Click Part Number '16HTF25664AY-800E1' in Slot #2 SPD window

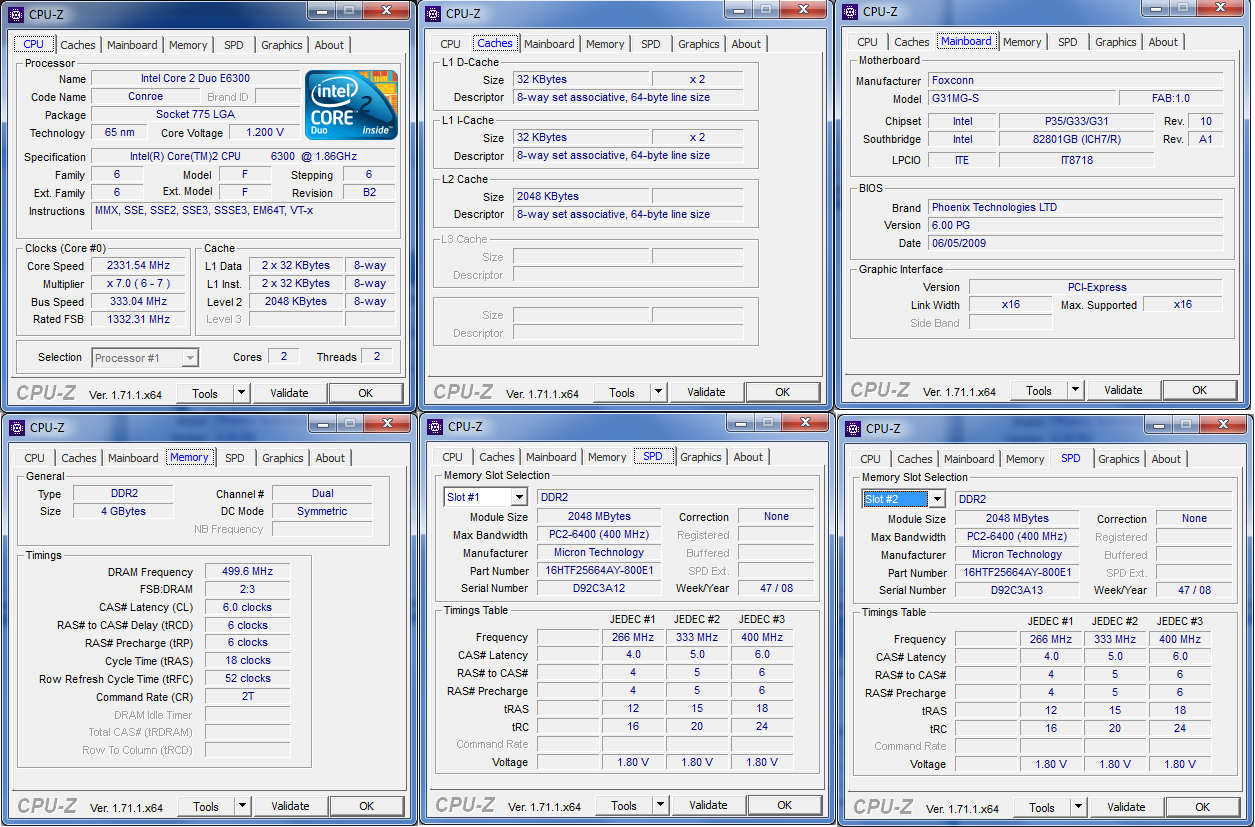(x=1016, y=573)
